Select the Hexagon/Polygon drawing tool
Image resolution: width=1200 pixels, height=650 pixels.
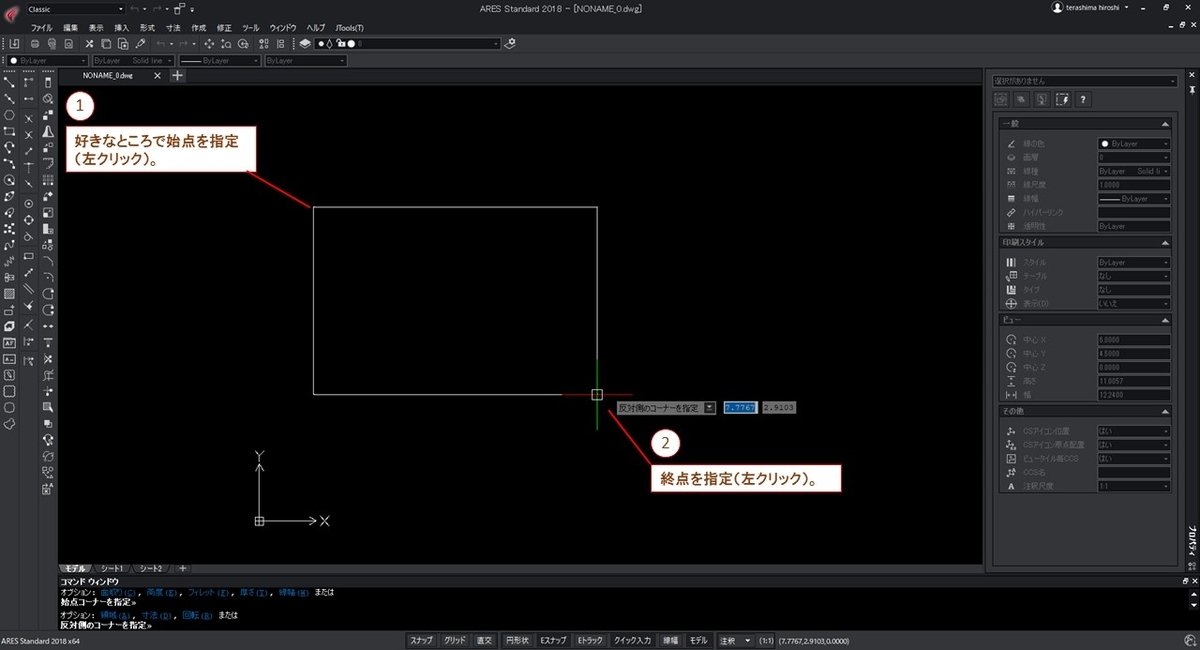(x=9, y=116)
